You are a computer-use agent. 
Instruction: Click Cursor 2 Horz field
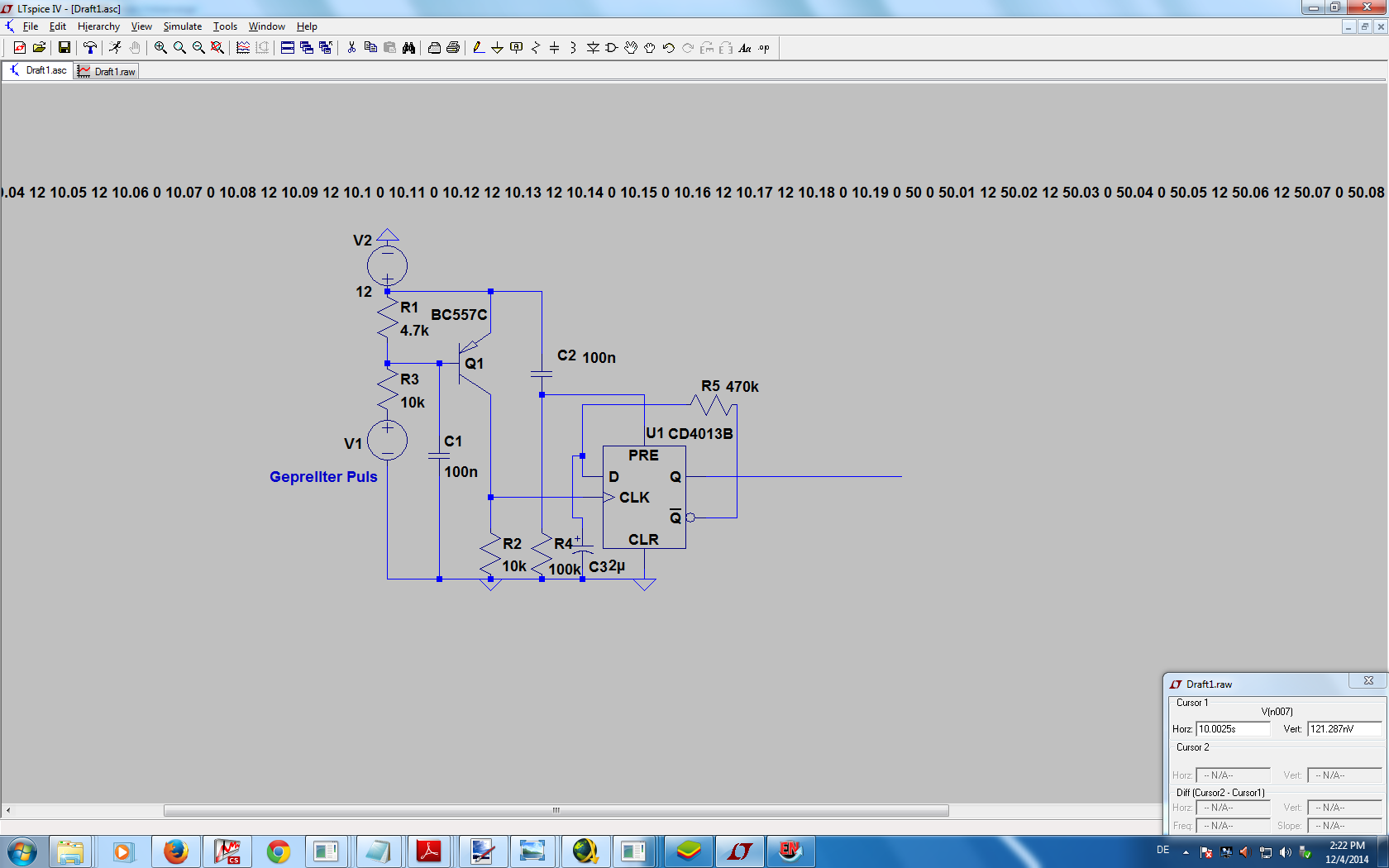[1233, 775]
